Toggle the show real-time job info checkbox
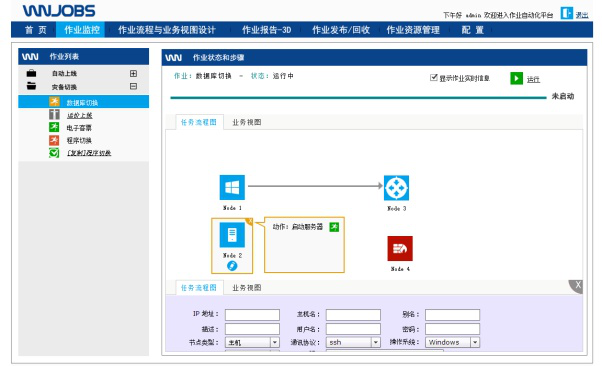 433,78
